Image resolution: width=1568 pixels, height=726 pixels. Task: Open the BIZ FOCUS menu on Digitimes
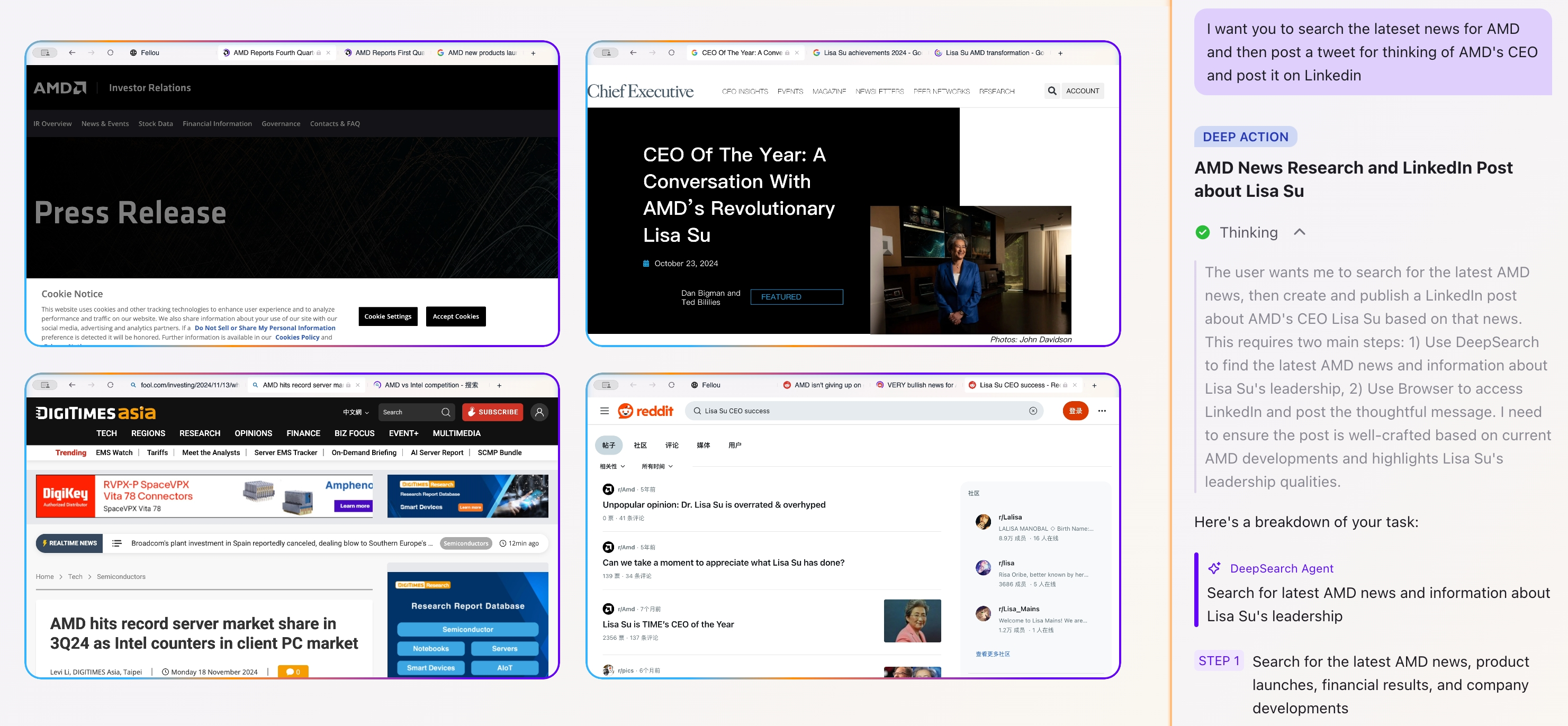pyautogui.click(x=354, y=433)
